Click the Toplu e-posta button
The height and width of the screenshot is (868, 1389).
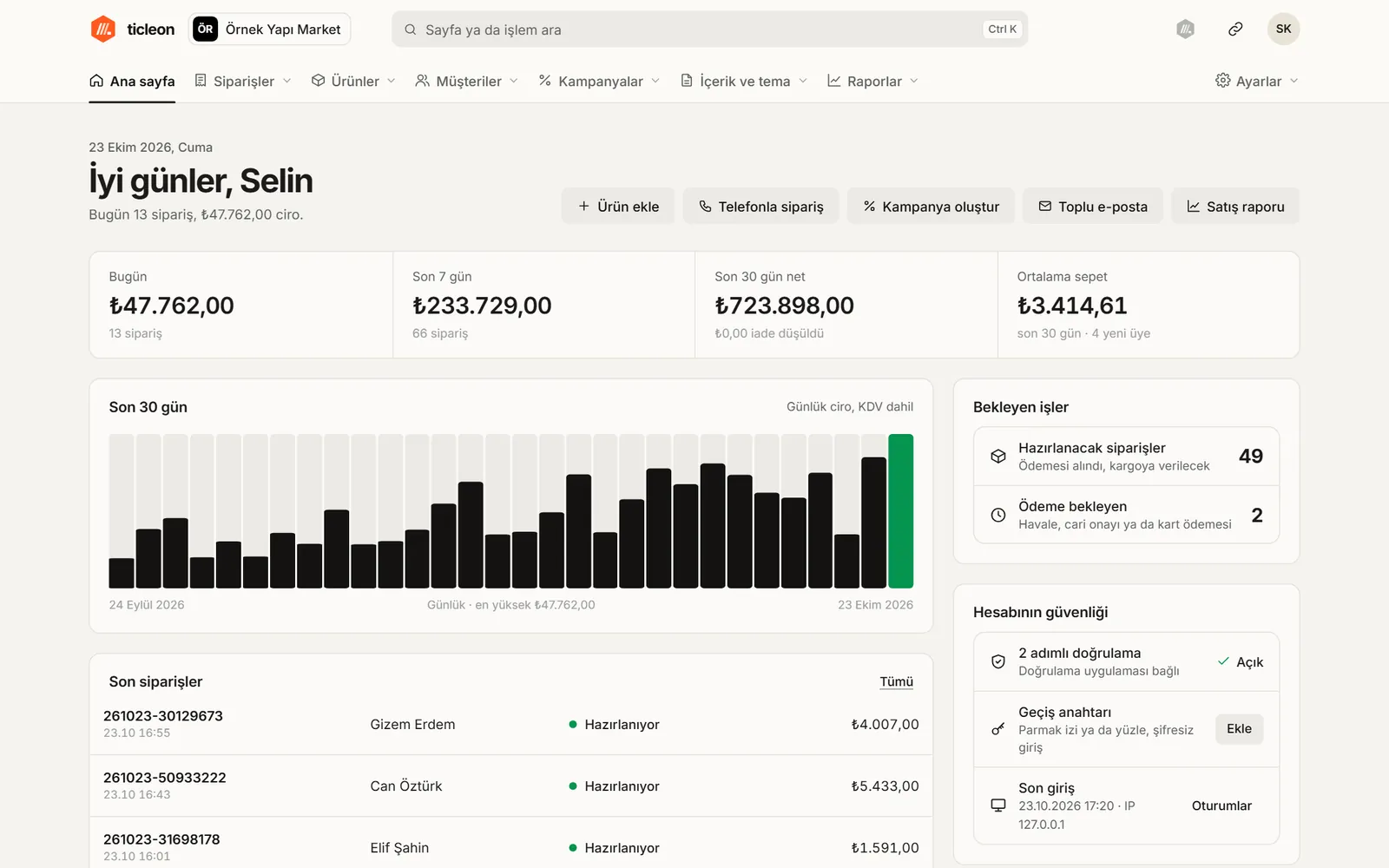[1093, 206]
